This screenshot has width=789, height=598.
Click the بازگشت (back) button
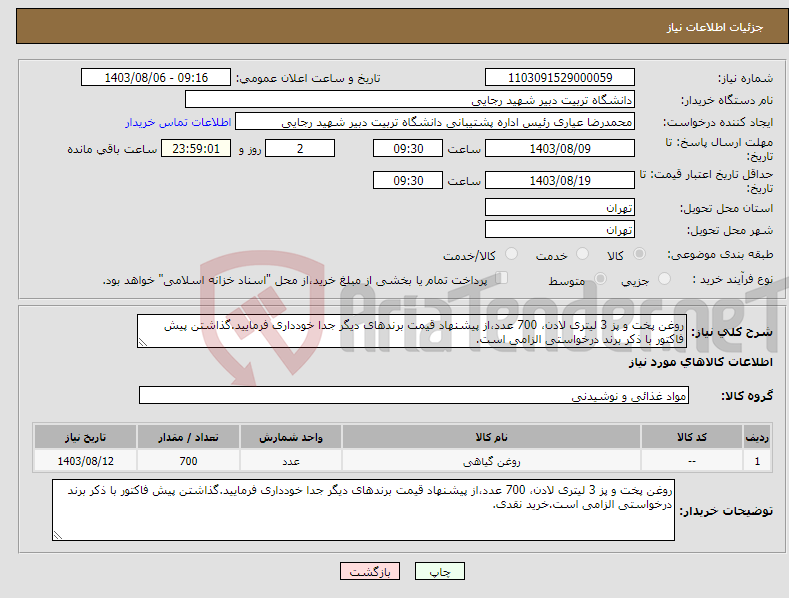coord(370,571)
